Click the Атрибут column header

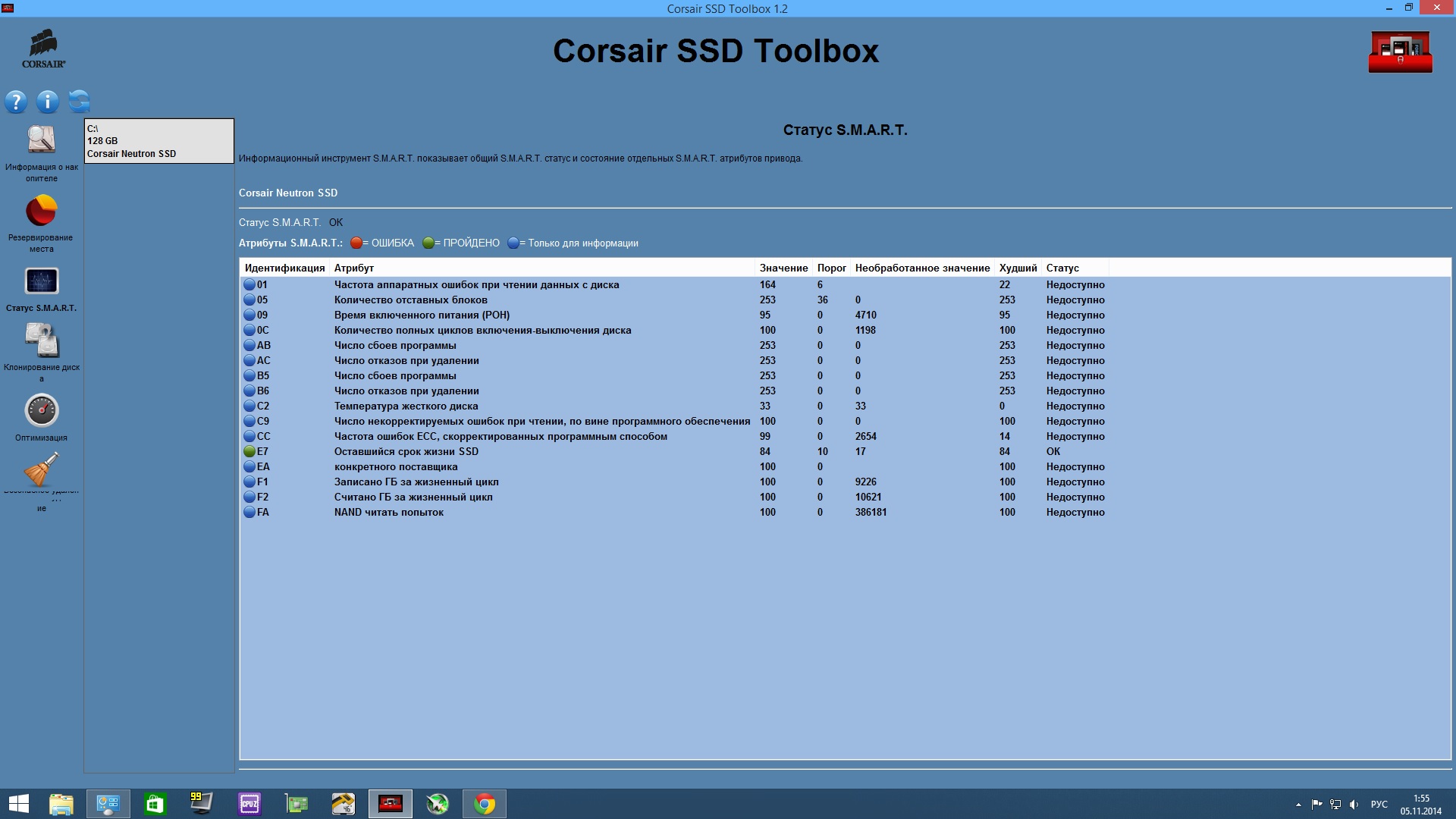pos(354,268)
